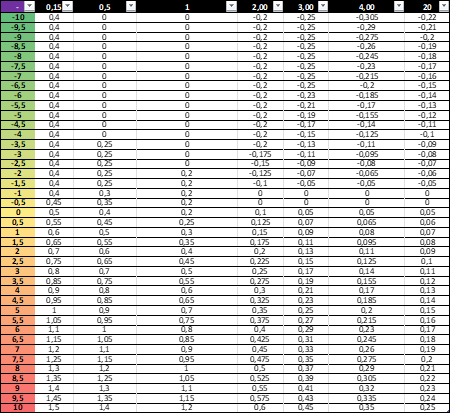This screenshot has width=451, height=414.
Task: Open filter dropdown for the 2,00 column
Action: [x=278, y=6]
